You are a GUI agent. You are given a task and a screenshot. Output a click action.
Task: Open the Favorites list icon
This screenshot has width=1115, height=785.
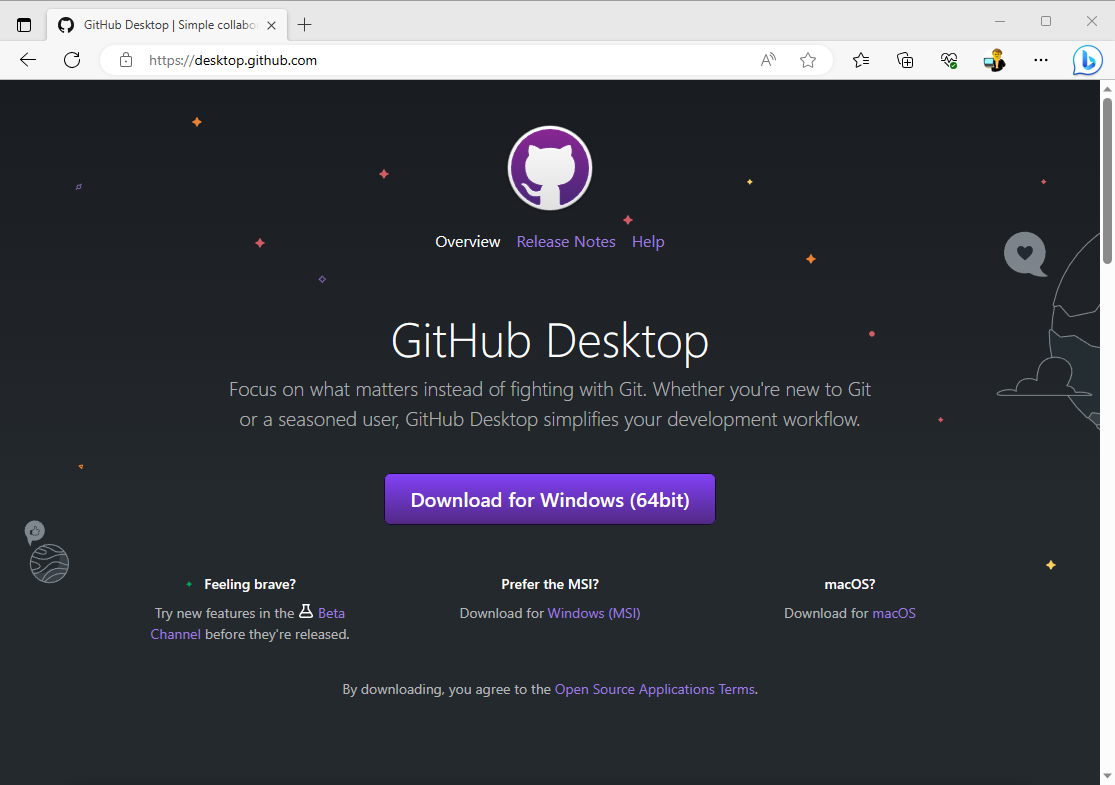tap(861, 60)
